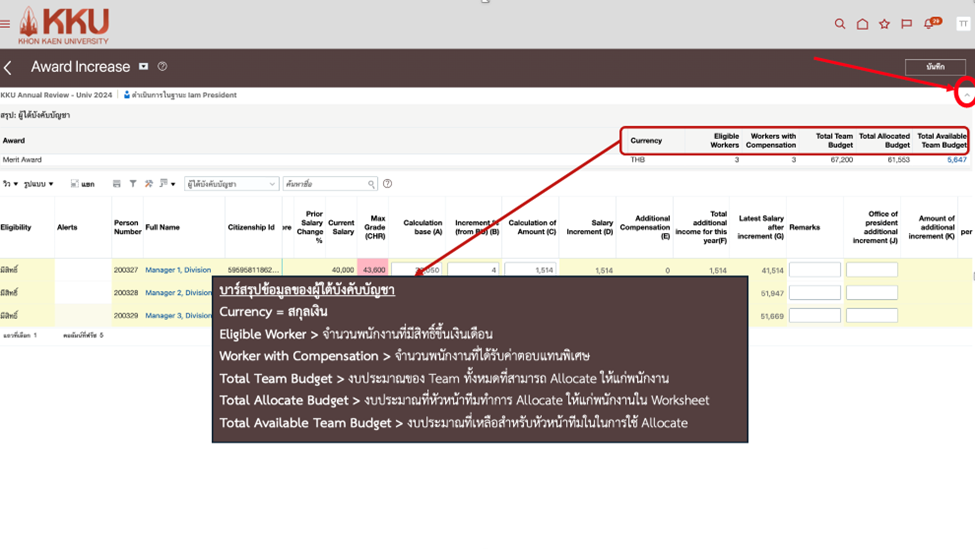Open Favorites star icon
This screenshot has width=975, height=549.
(x=884, y=24)
